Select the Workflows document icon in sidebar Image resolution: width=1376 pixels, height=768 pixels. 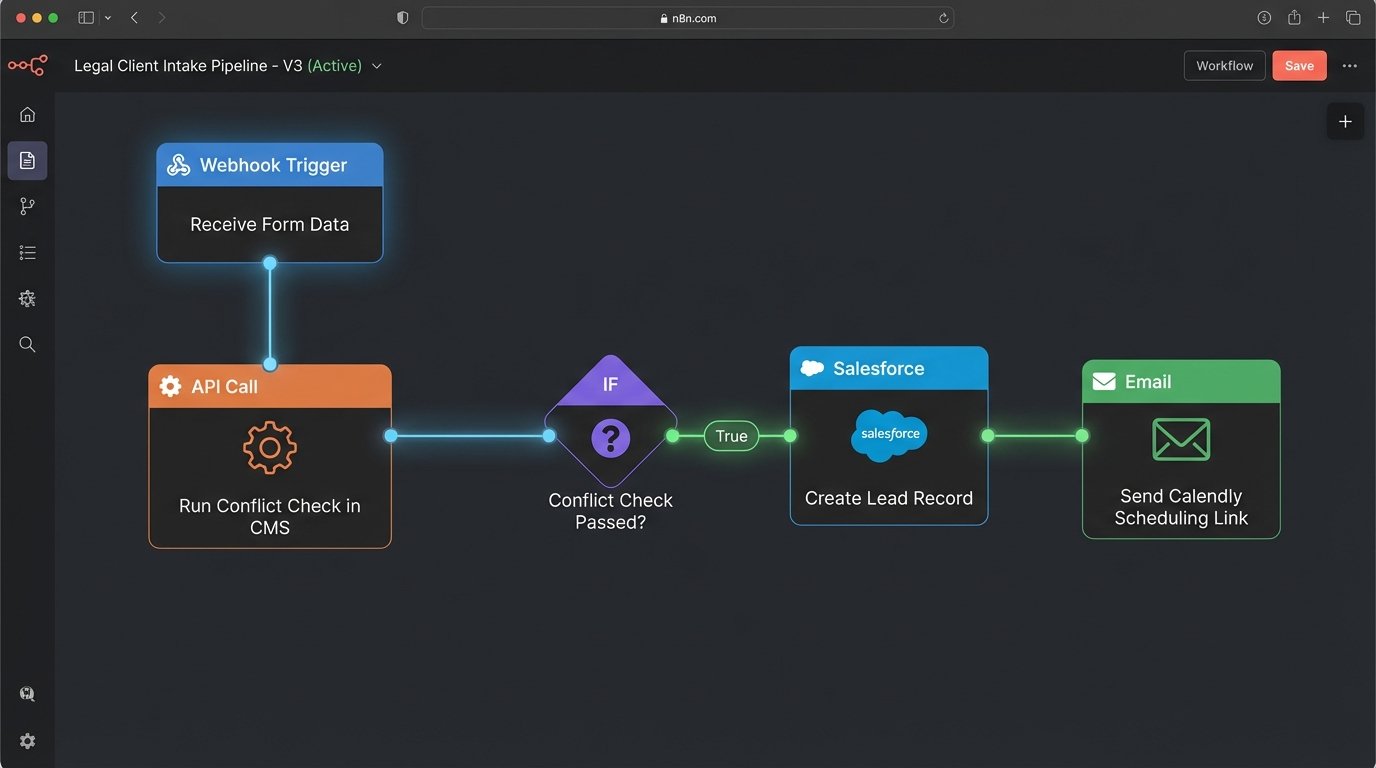click(27, 160)
